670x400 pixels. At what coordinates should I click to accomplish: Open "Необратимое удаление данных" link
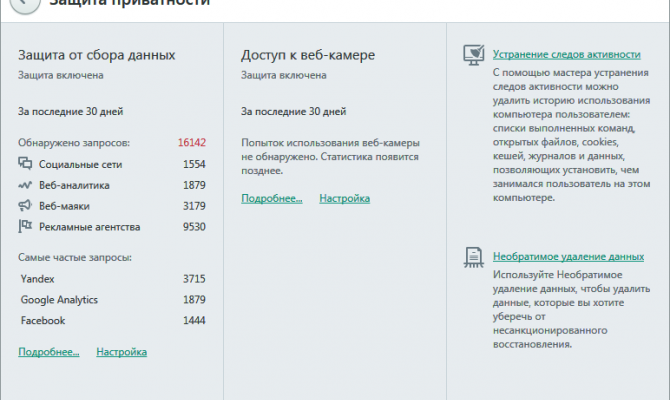tap(568, 256)
